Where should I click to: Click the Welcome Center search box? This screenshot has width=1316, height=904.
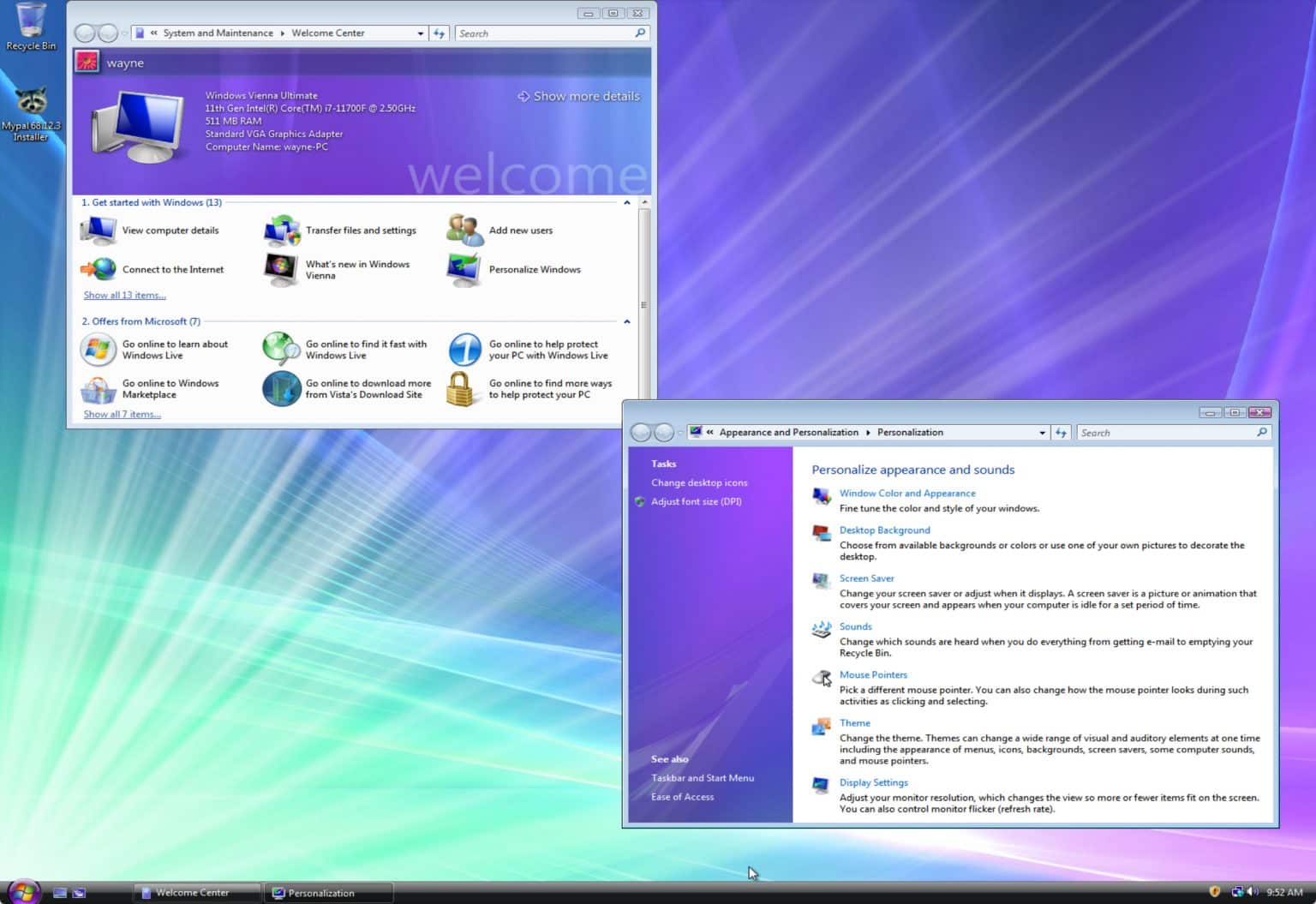[544, 33]
